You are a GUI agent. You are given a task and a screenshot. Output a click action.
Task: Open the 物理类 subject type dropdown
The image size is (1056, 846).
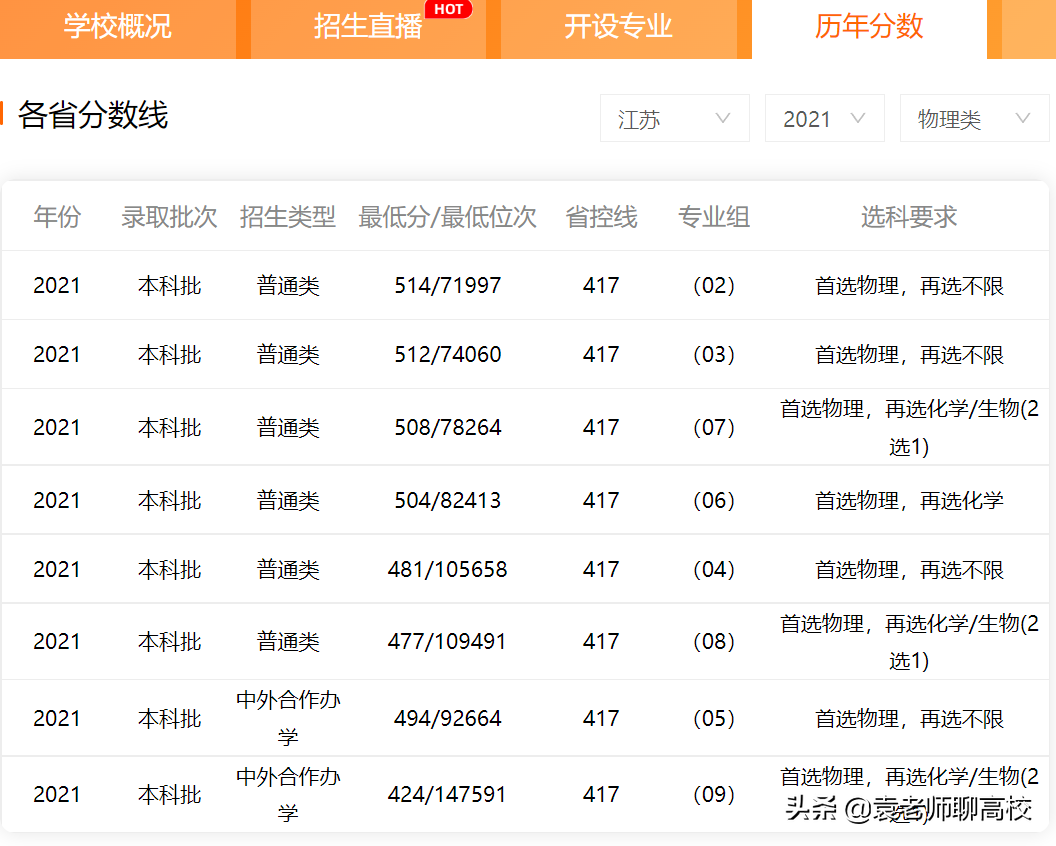pos(974,117)
